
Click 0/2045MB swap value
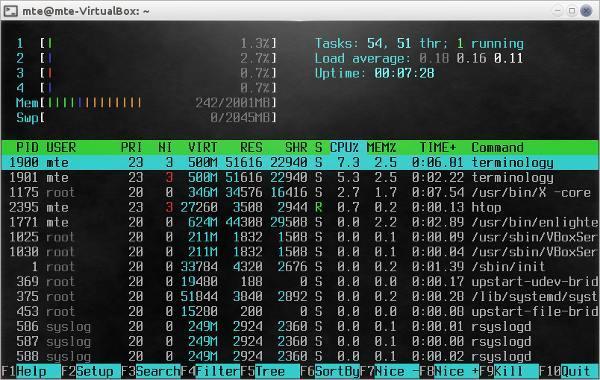(x=240, y=117)
